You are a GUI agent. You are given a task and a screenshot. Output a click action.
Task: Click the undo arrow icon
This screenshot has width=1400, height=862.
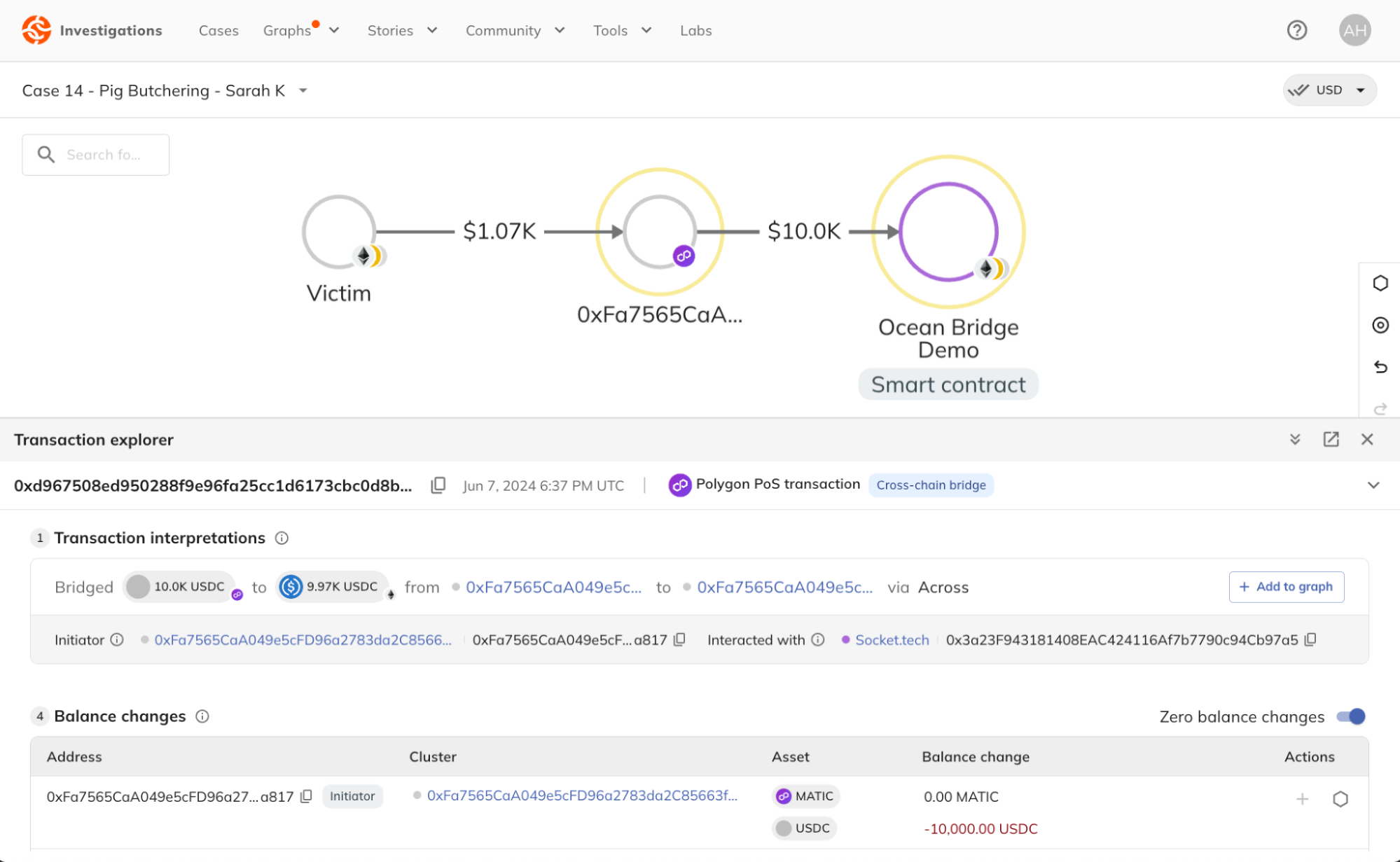click(1380, 367)
